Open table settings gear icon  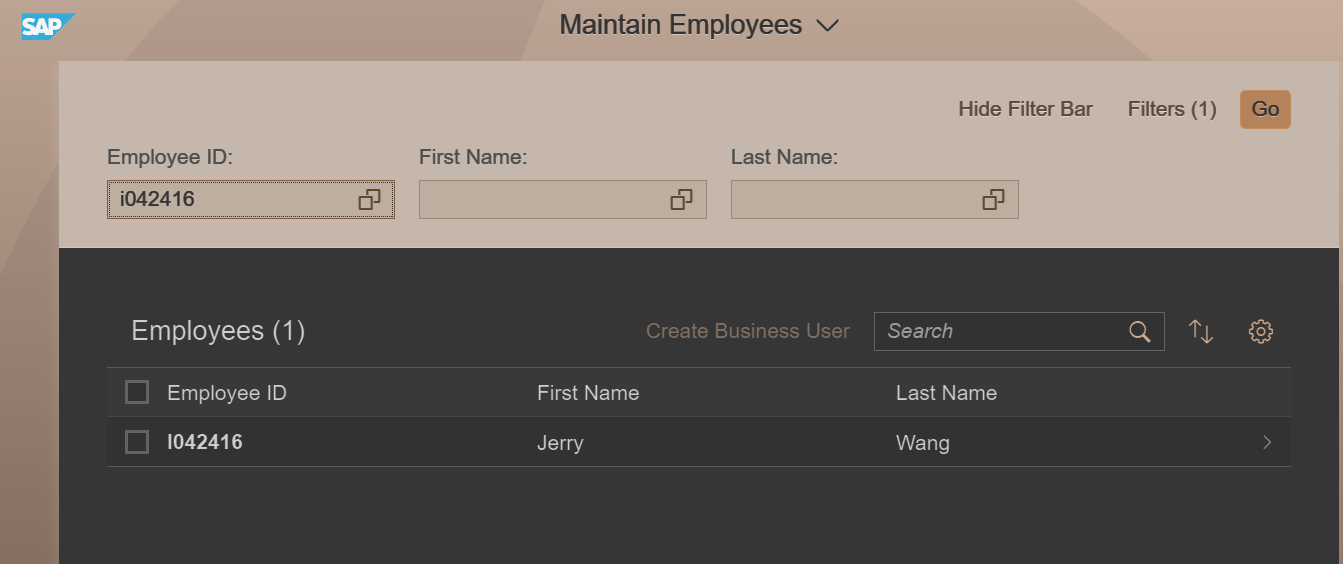tap(1261, 332)
